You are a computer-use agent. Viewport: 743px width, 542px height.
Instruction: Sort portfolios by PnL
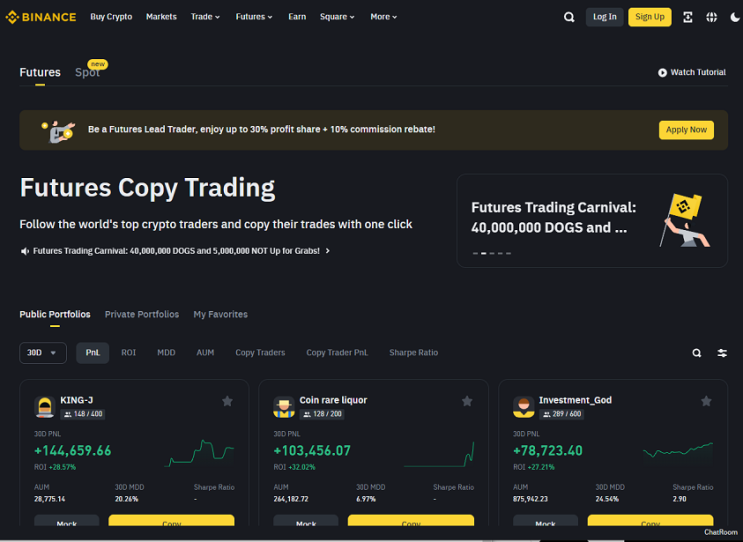click(x=93, y=353)
